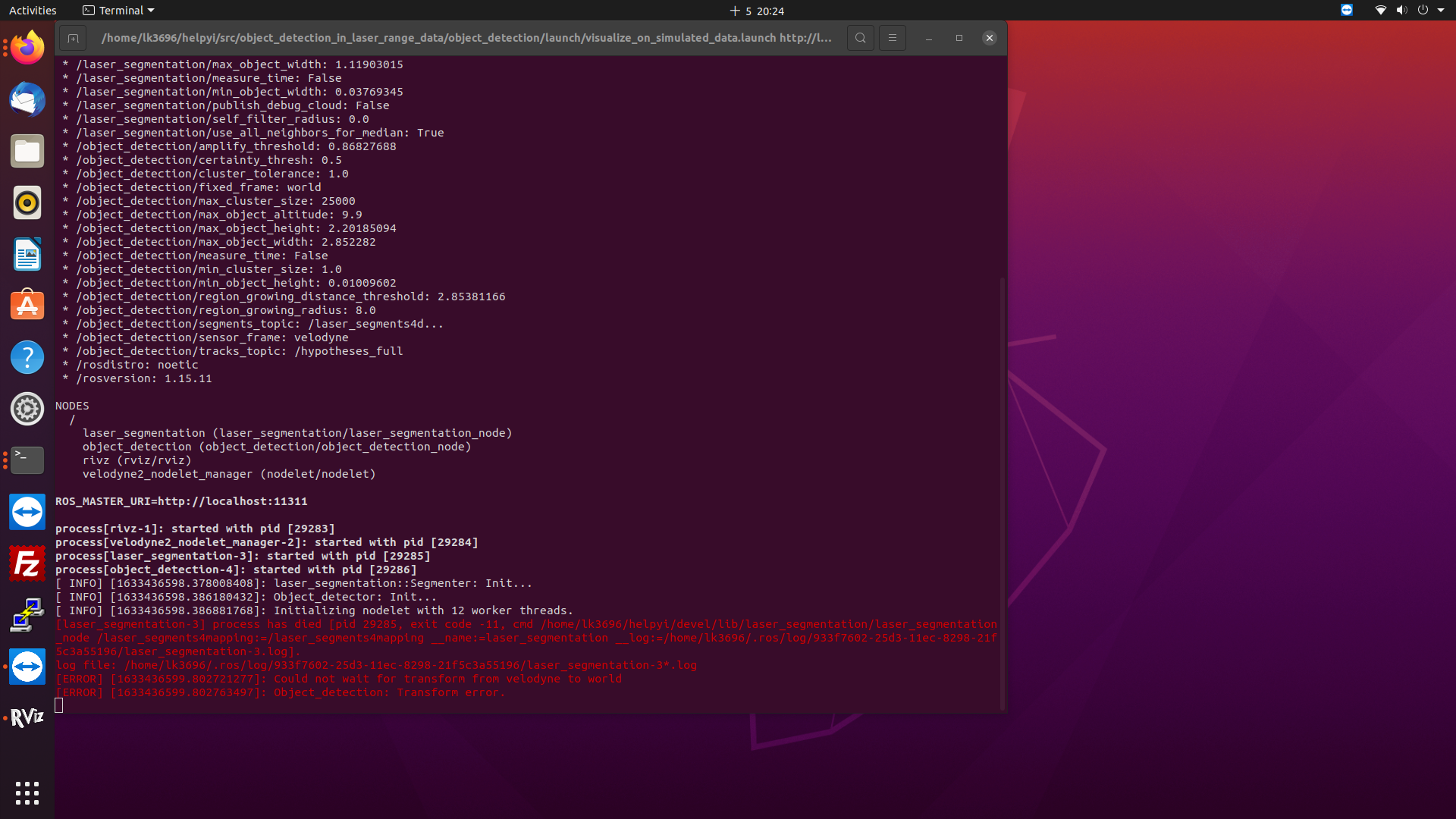Image resolution: width=1456 pixels, height=819 pixels.
Task: Click the terminal window title path
Action: coord(466,38)
